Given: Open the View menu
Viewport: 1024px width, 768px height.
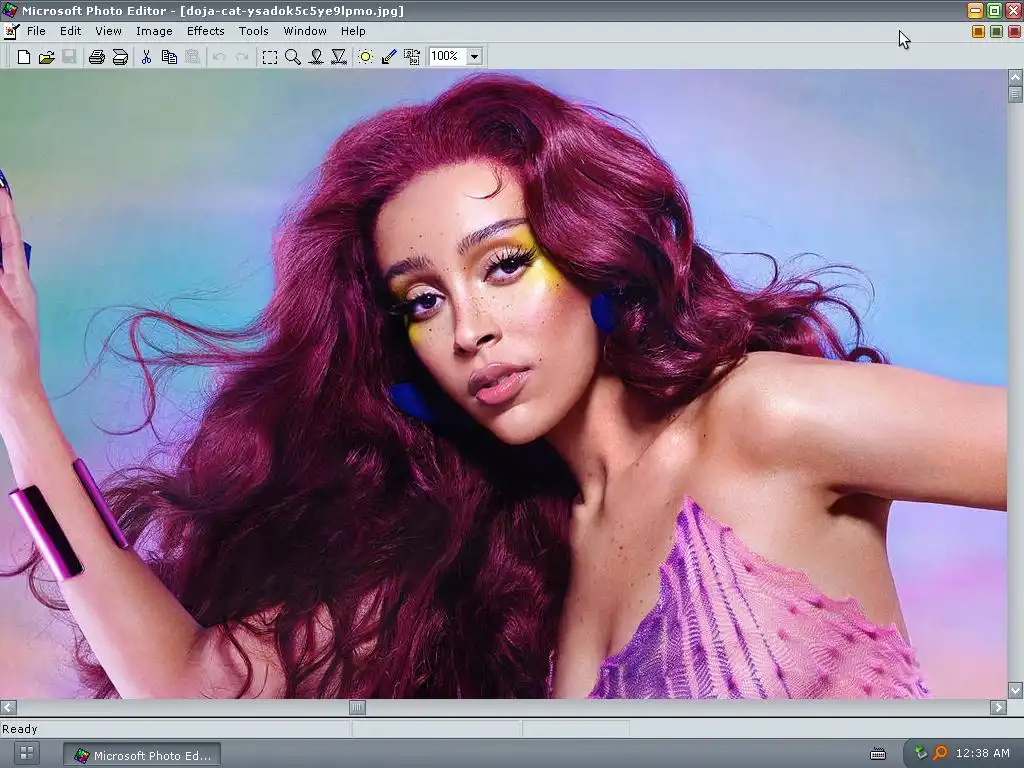Looking at the screenshot, I should click(108, 31).
